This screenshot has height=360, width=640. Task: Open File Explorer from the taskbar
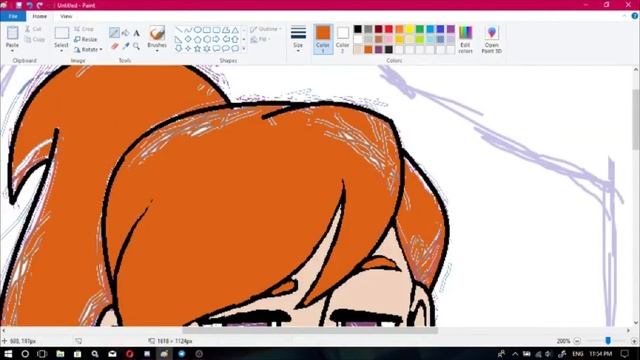point(60,353)
